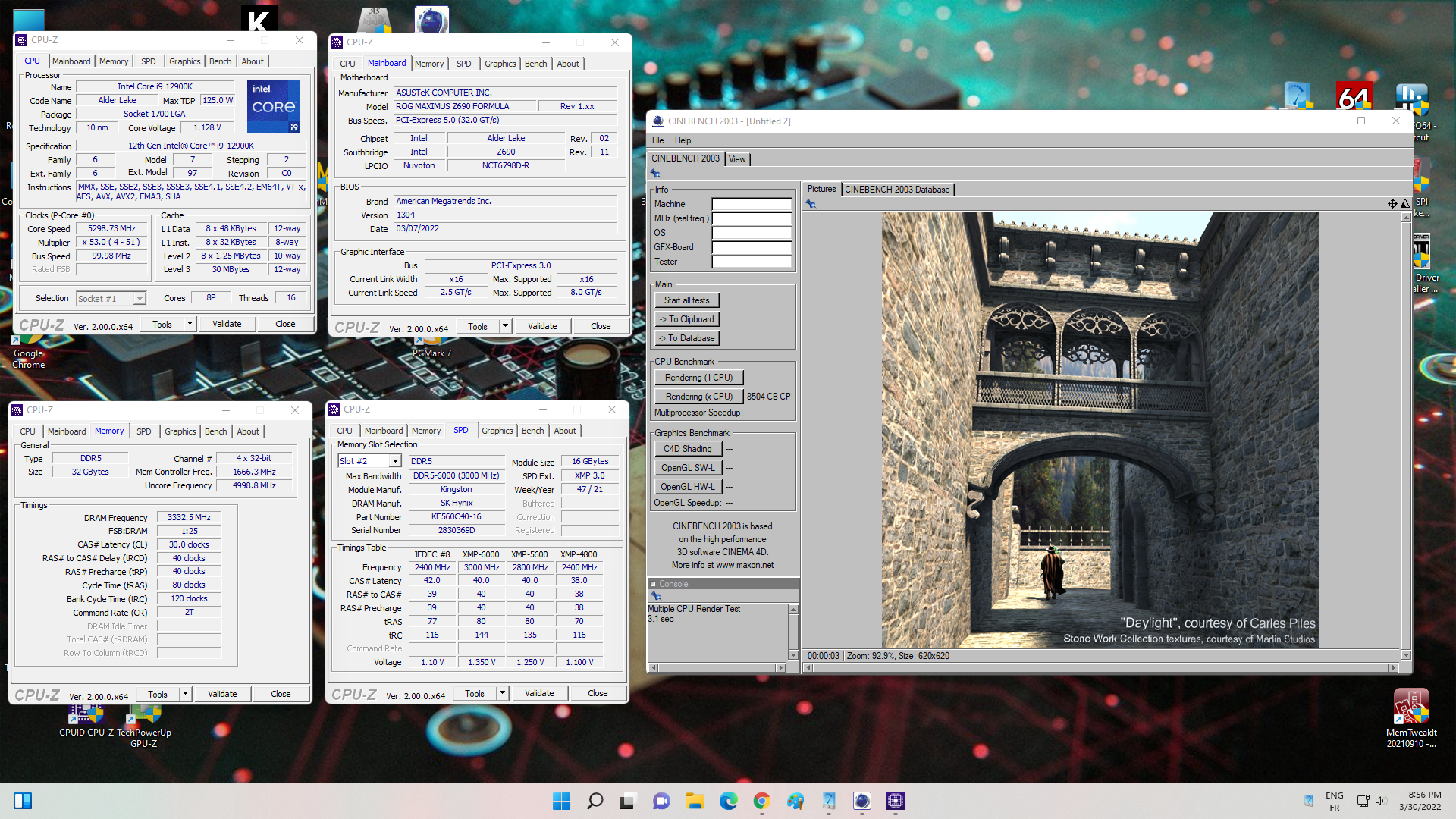Screen dimensions: 1456x819
Task: Switch to the CINEBENCH taskbar icon
Action: pyautogui.click(x=862, y=801)
